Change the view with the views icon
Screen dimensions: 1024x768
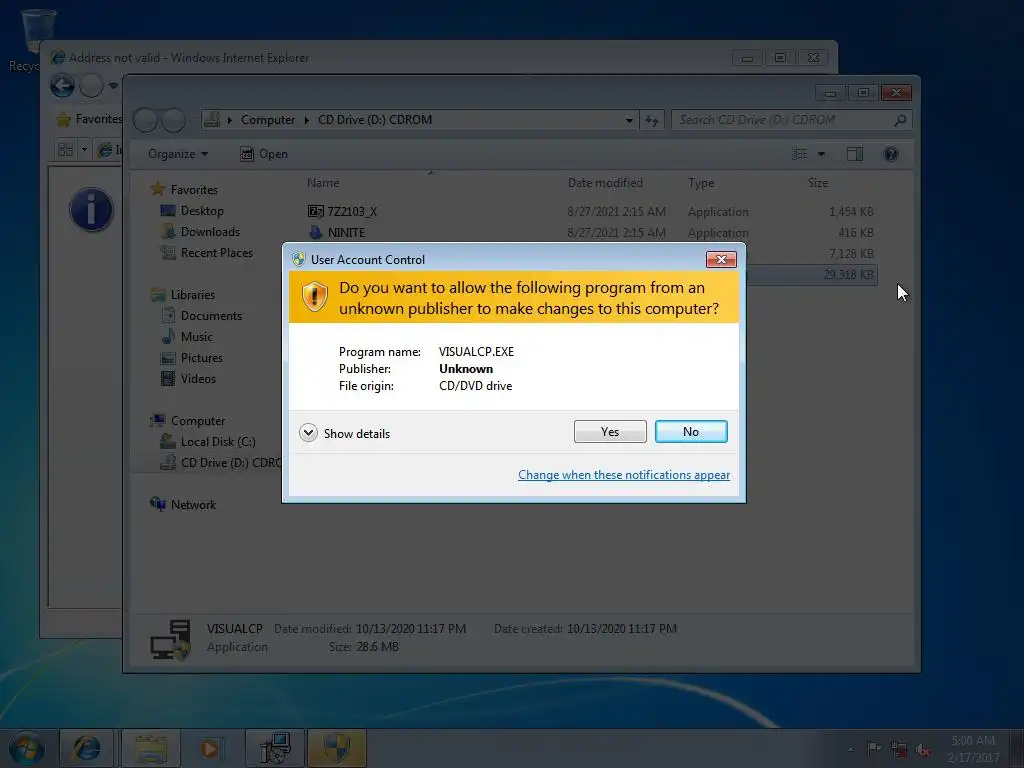coord(799,154)
